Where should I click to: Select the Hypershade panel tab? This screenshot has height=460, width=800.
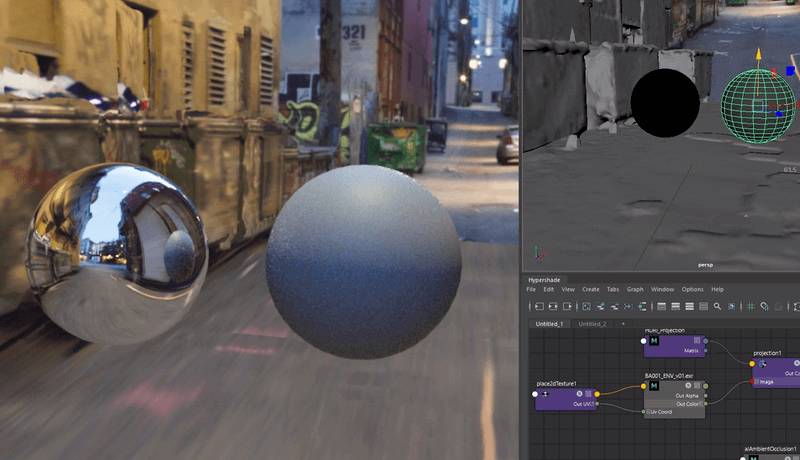tap(544, 280)
